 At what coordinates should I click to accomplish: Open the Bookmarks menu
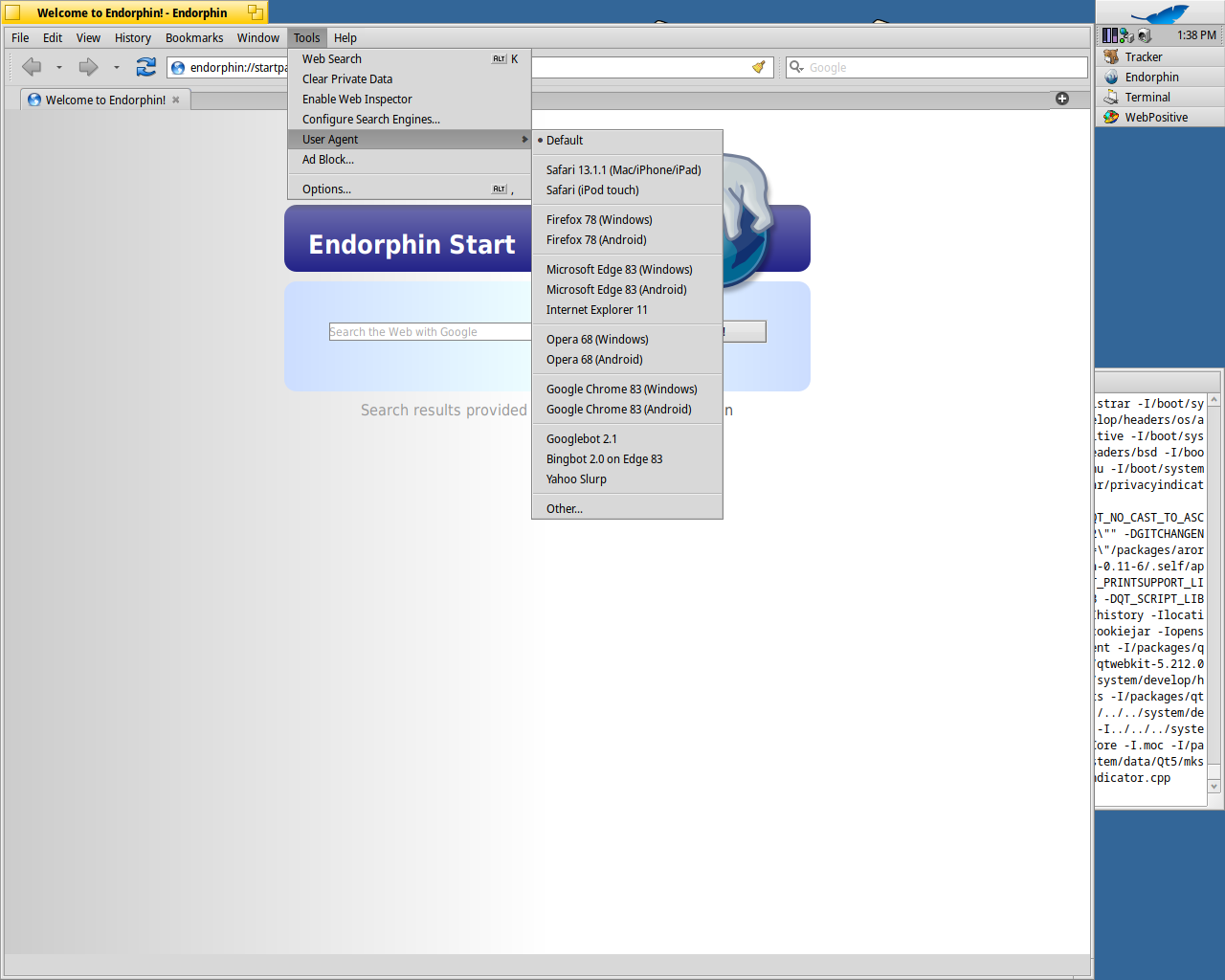pos(194,38)
